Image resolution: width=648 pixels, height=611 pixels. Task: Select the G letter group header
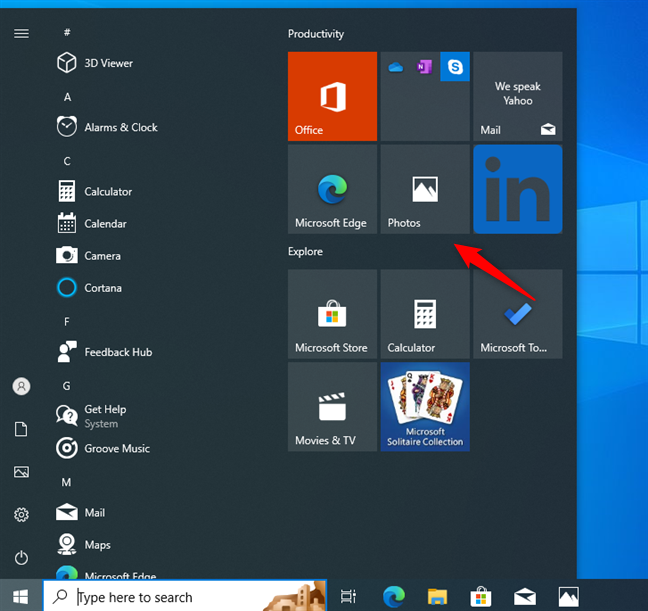[x=67, y=386]
